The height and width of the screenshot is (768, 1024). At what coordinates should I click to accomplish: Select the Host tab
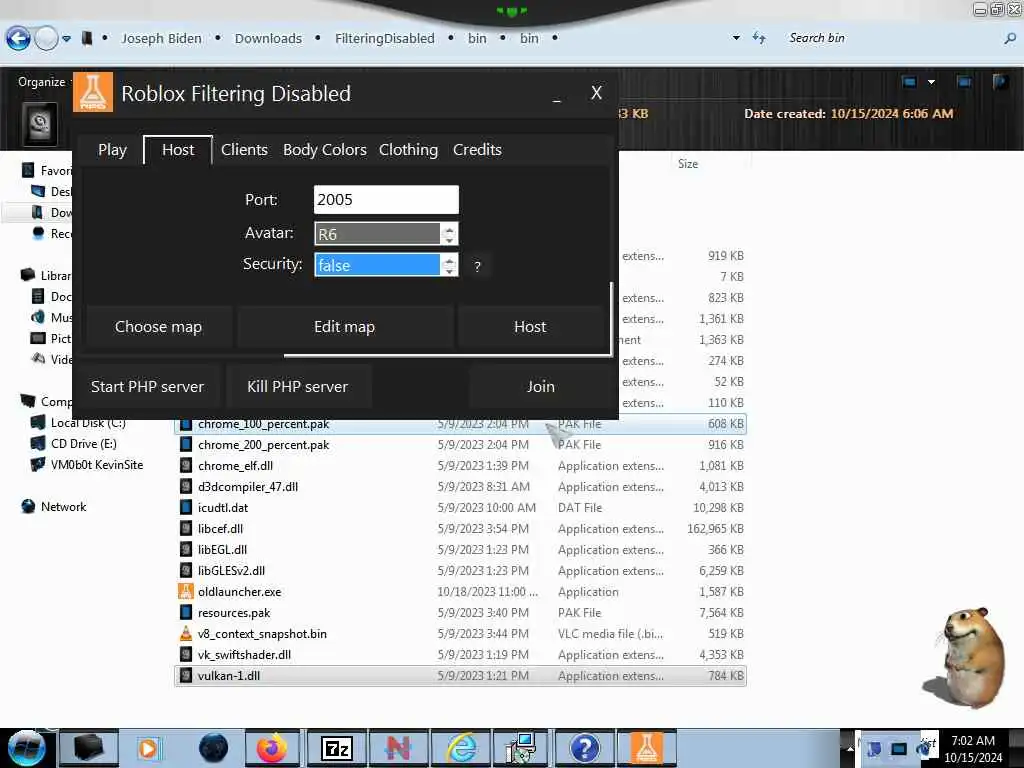[x=178, y=150]
